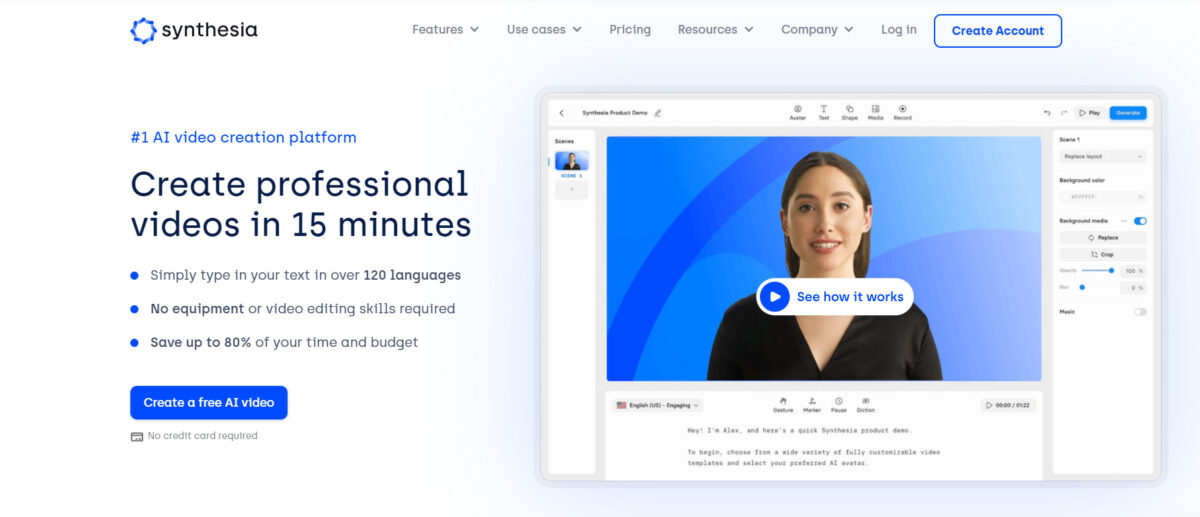Viewport: 1200px width, 517px height.
Task: Click the Create Account button
Action: coord(998,31)
